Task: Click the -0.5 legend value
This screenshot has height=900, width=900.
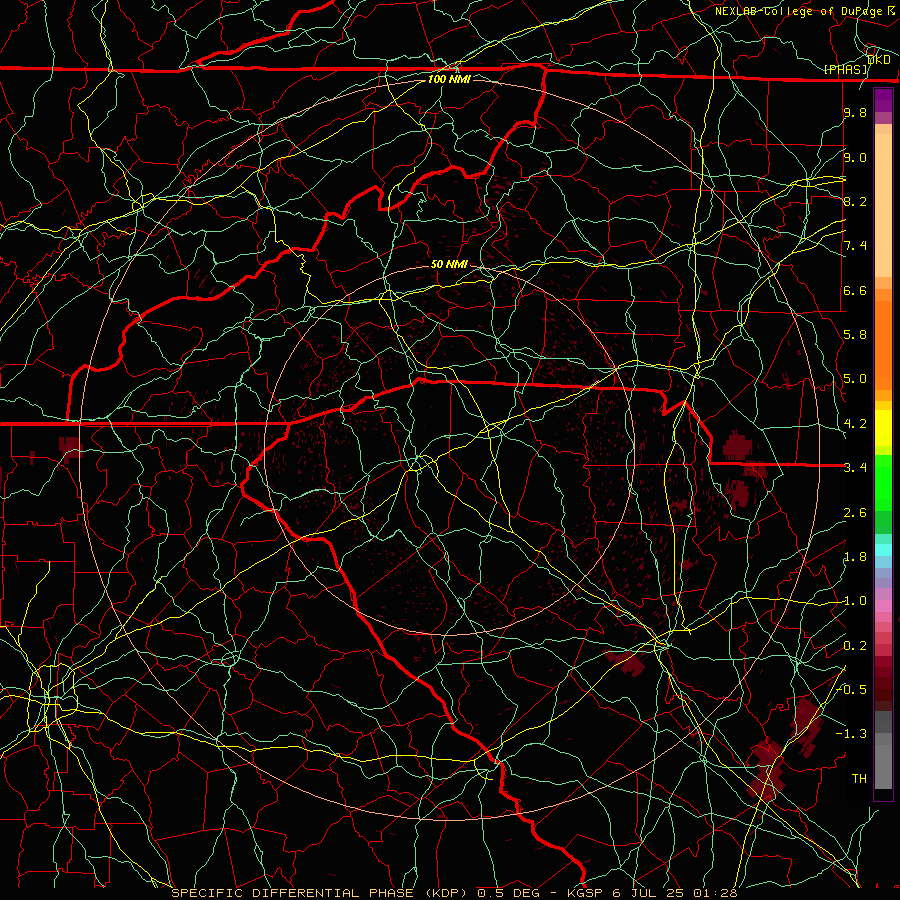Action: tap(852, 689)
